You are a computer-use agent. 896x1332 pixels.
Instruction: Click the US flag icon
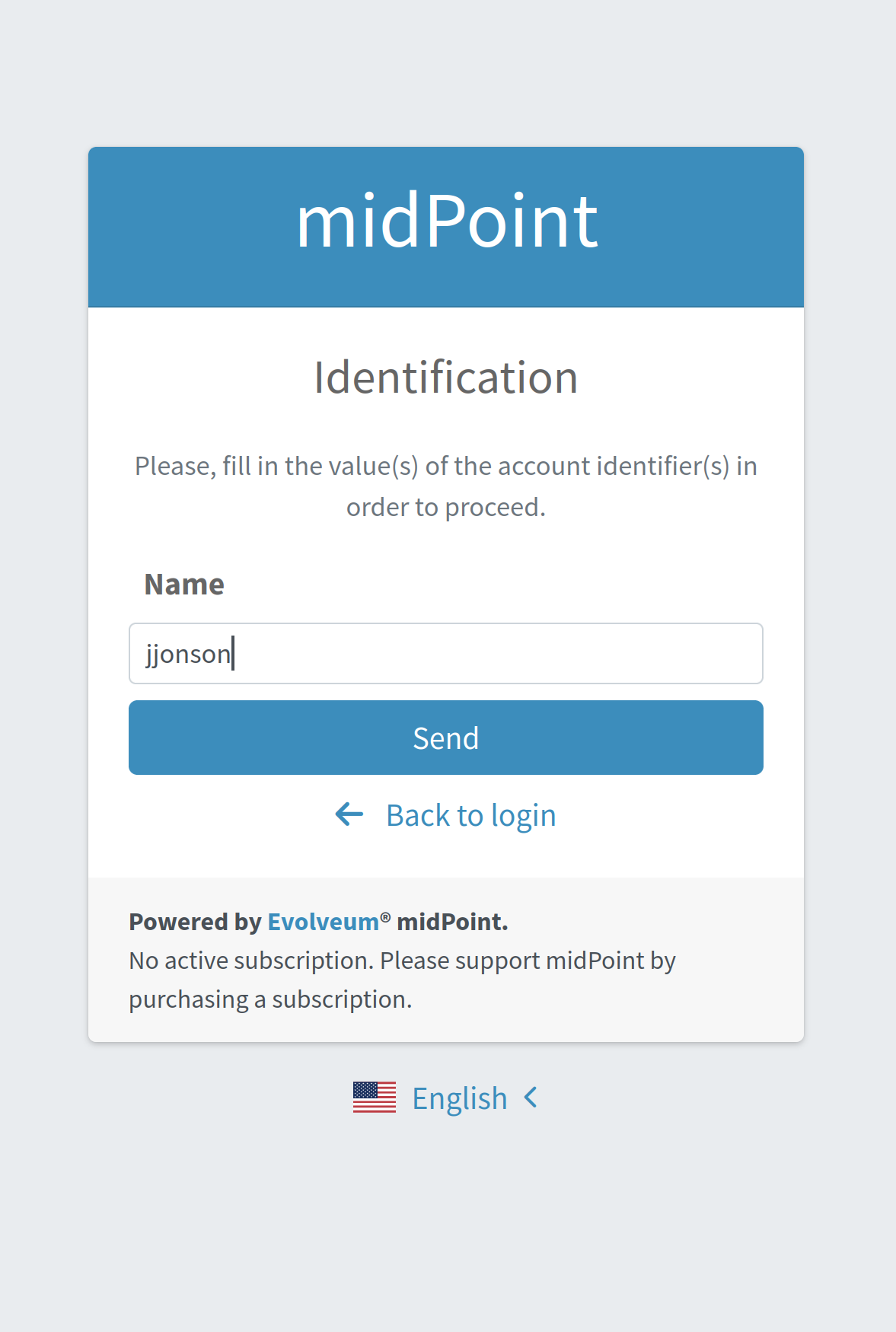(x=375, y=1098)
